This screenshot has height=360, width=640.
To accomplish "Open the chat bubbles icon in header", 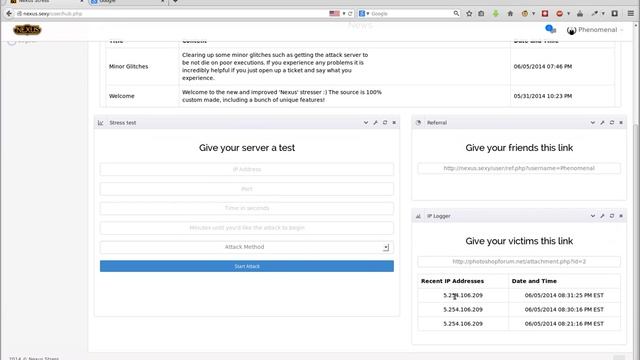I will point(550,29).
